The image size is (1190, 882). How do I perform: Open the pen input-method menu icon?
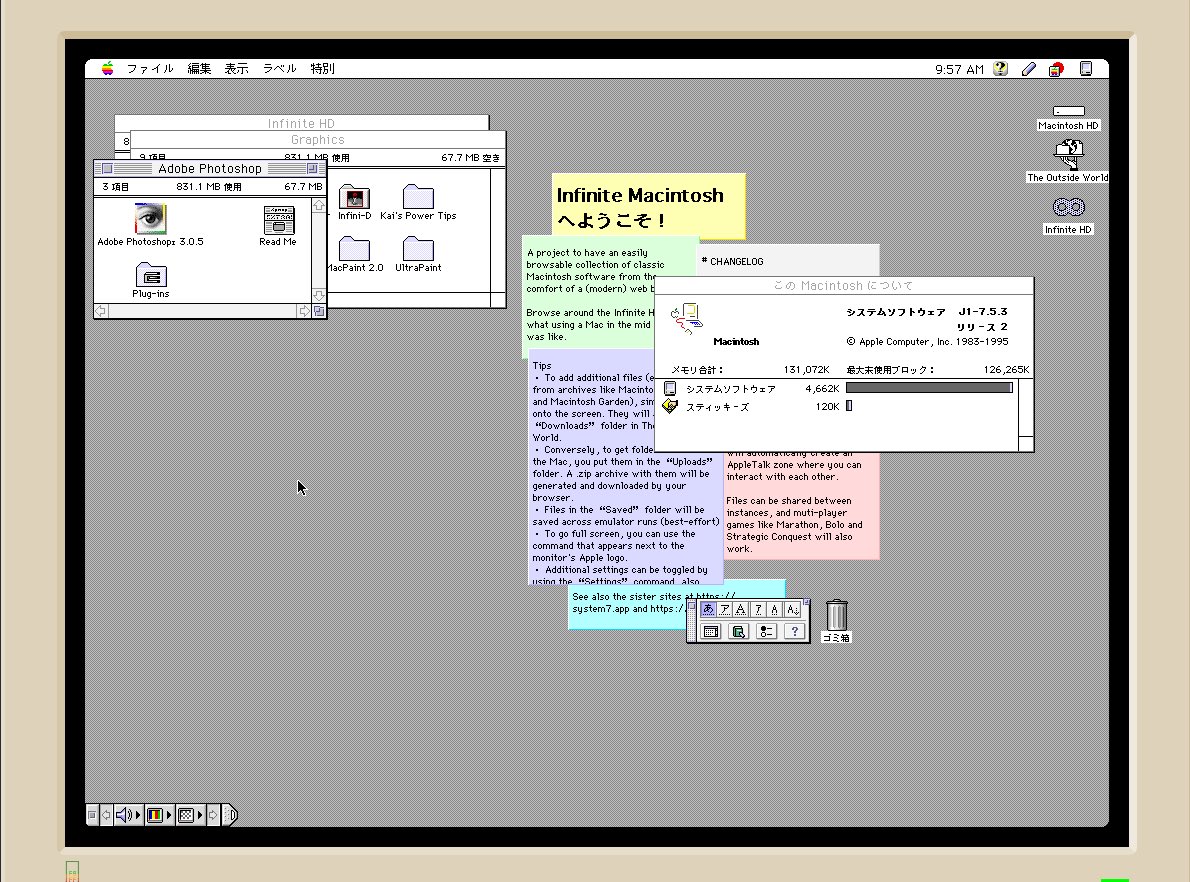(x=1028, y=69)
